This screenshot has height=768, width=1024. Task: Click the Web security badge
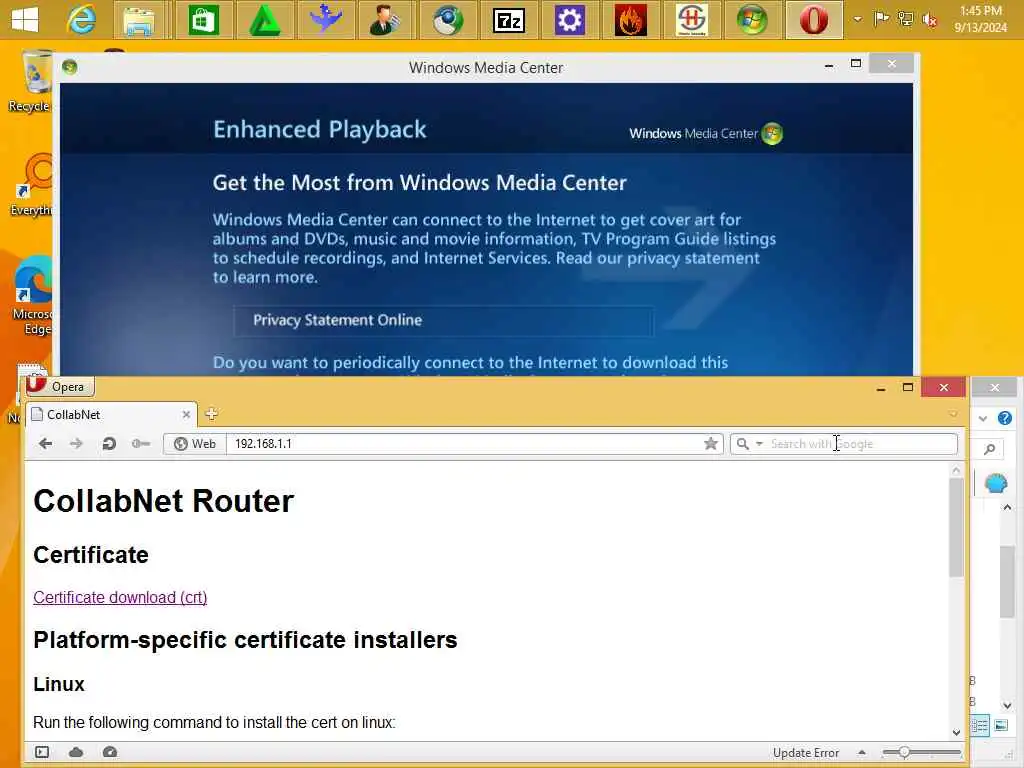(195, 444)
